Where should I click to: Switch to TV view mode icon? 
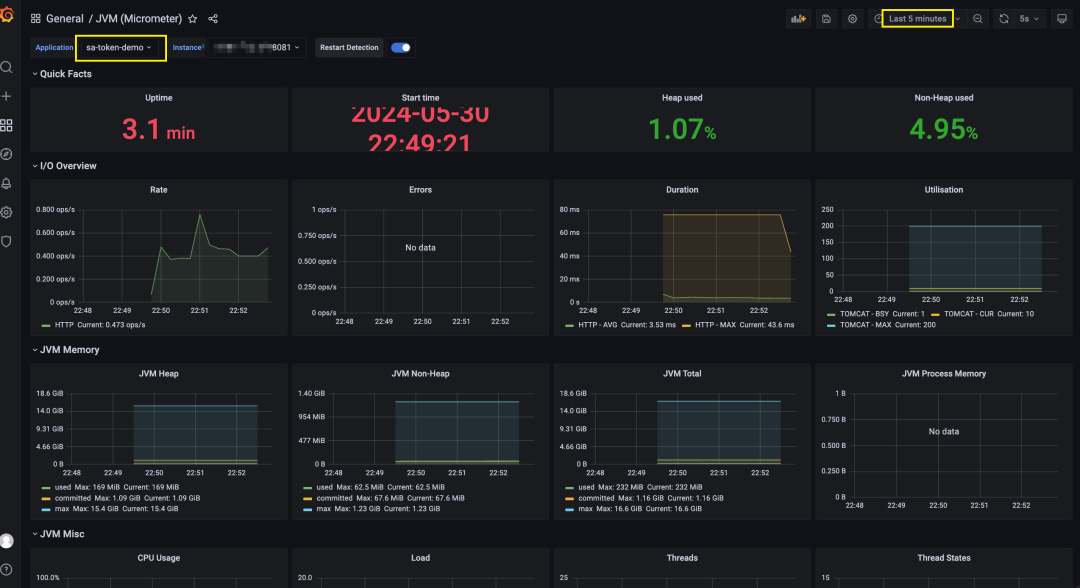(x=1061, y=19)
